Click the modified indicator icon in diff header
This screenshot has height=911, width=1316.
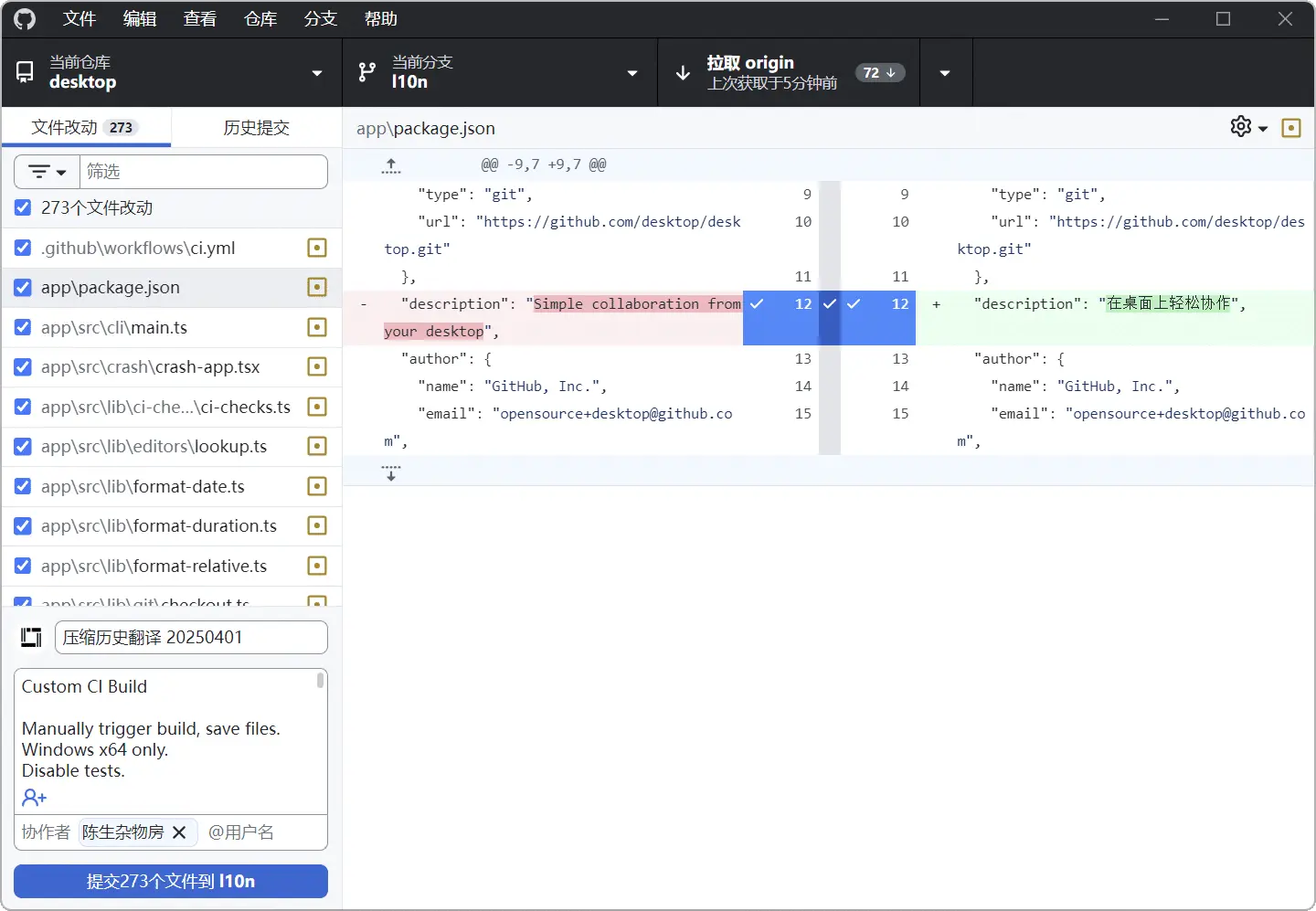click(x=1291, y=128)
